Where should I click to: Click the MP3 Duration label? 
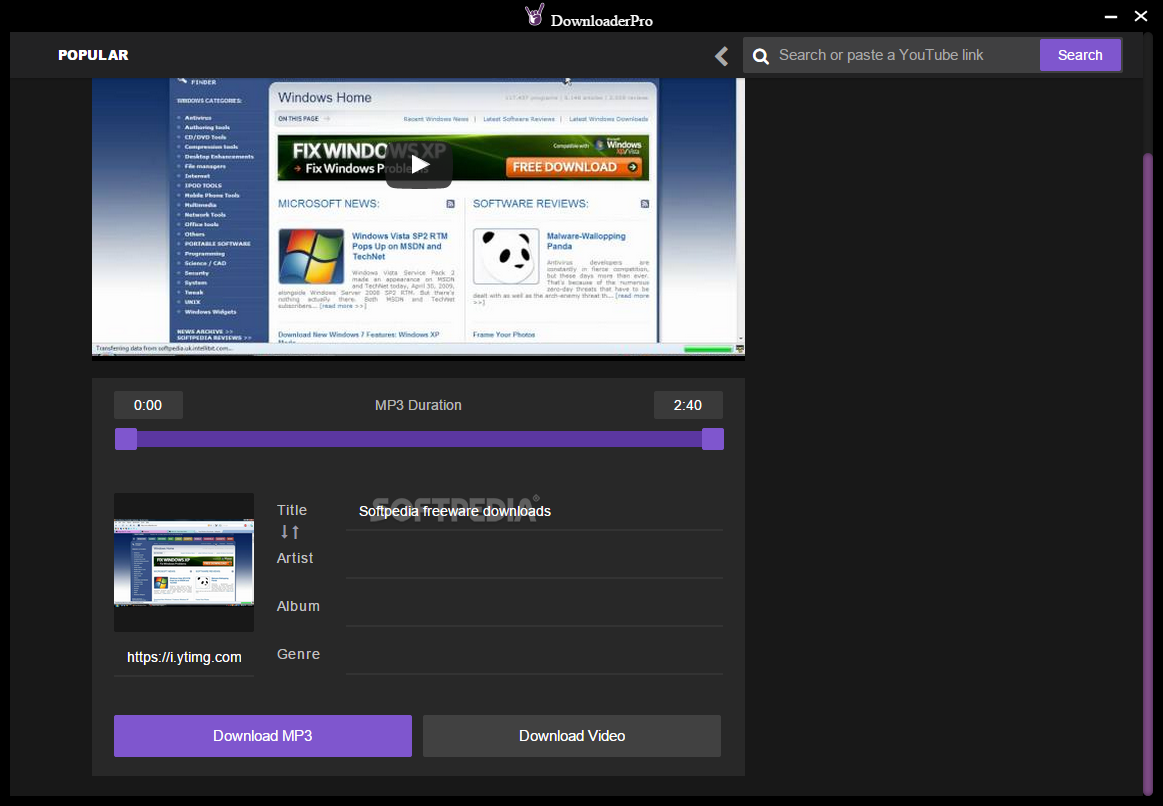(418, 406)
